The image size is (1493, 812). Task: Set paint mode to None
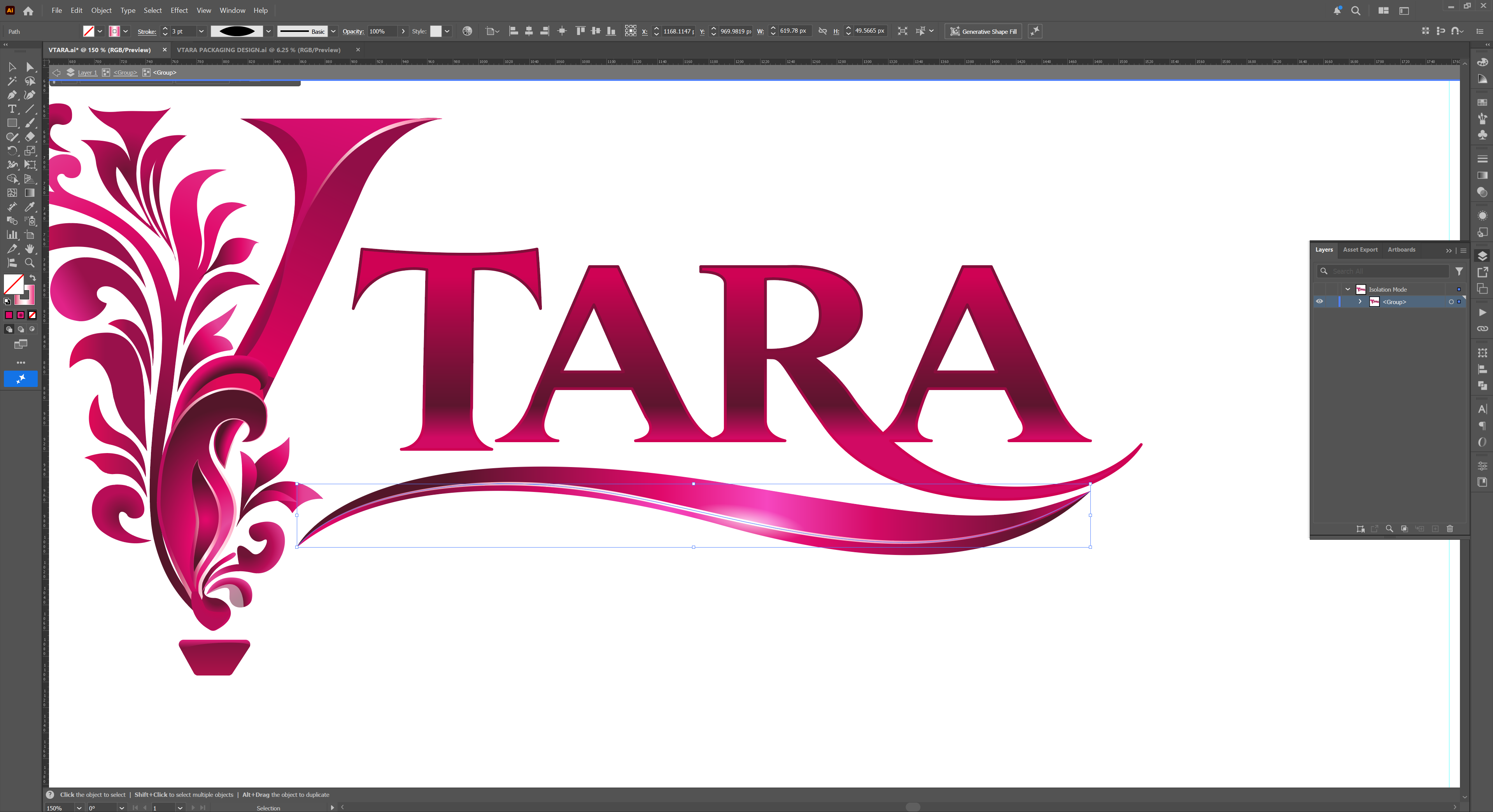point(32,315)
